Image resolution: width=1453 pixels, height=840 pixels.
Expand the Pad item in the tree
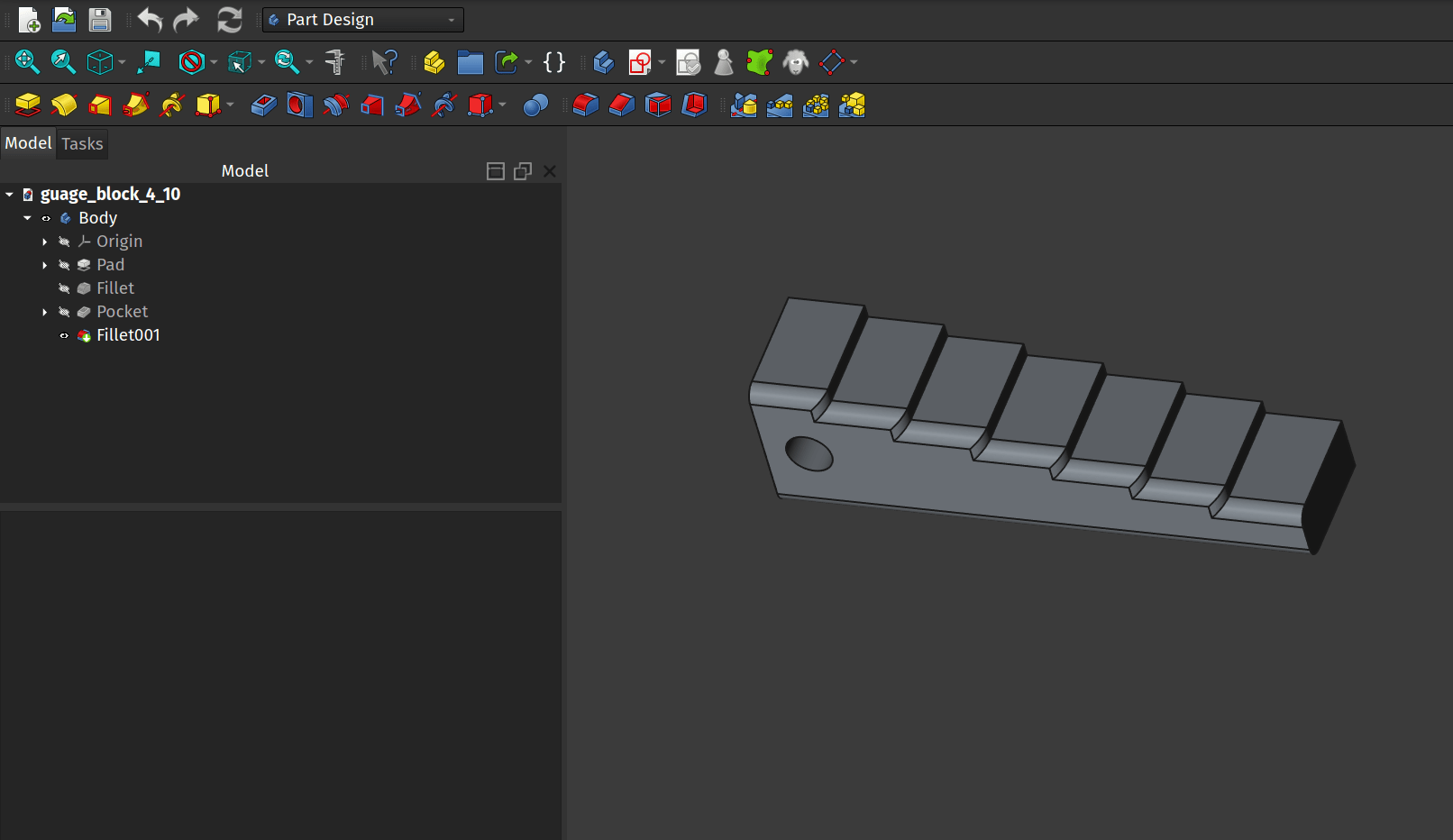[45, 265]
